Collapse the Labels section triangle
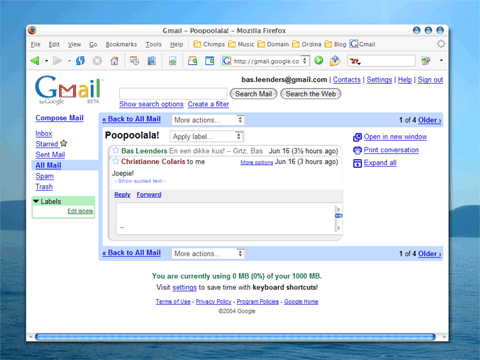The width and height of the screenshot is (480, 360). [x=36, y=201]
